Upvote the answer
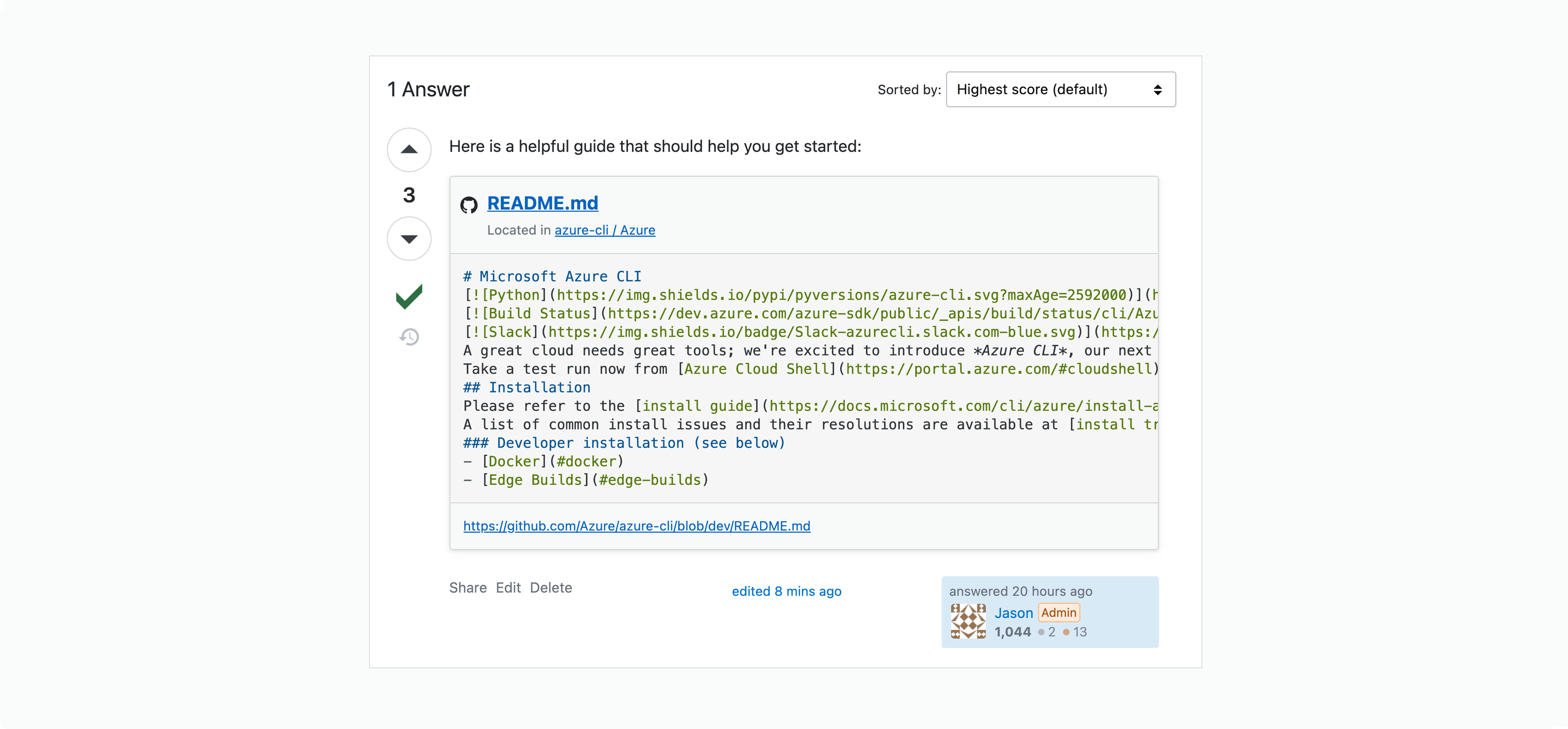 click(x=409, y=150)
